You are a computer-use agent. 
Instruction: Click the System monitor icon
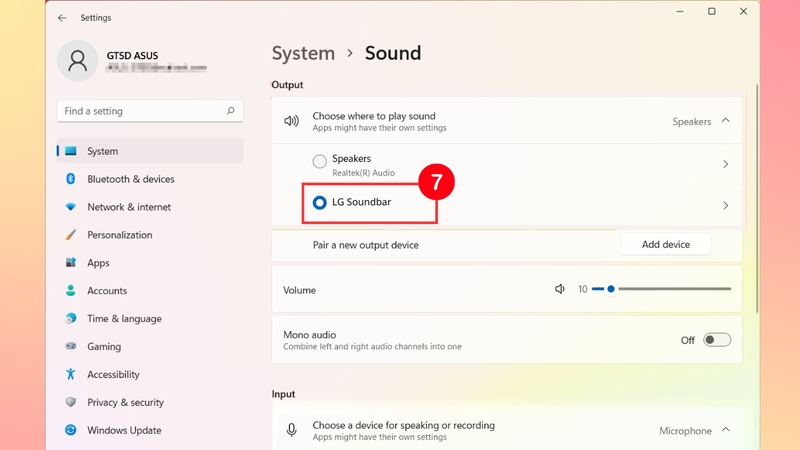pos(70,151)
